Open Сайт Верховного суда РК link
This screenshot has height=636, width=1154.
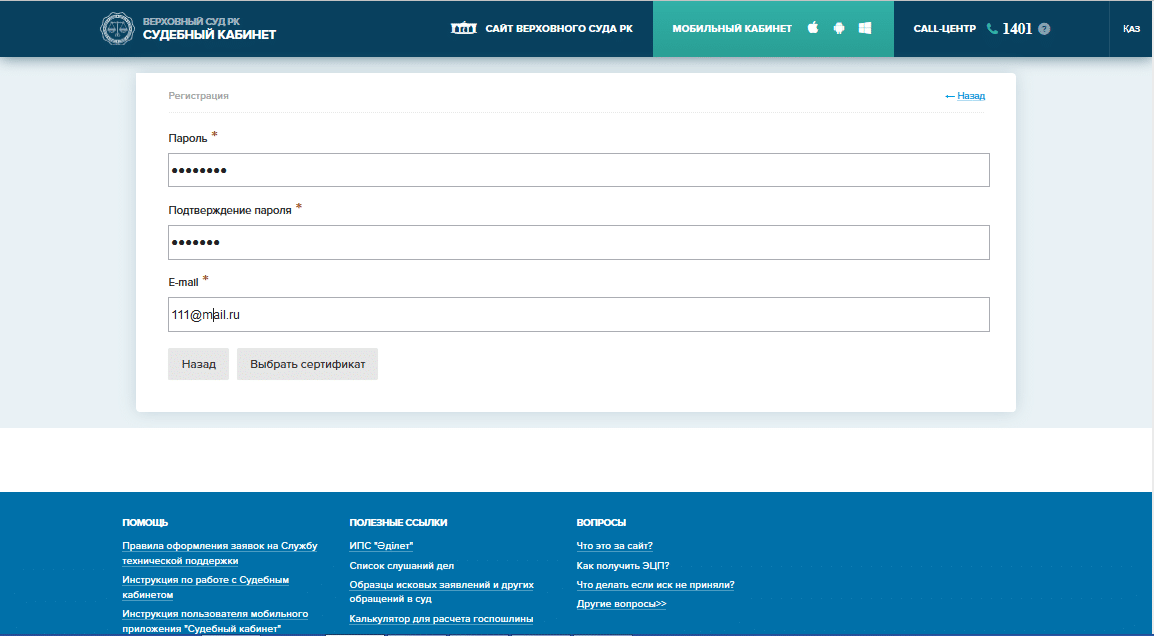[x=558, y=29]
